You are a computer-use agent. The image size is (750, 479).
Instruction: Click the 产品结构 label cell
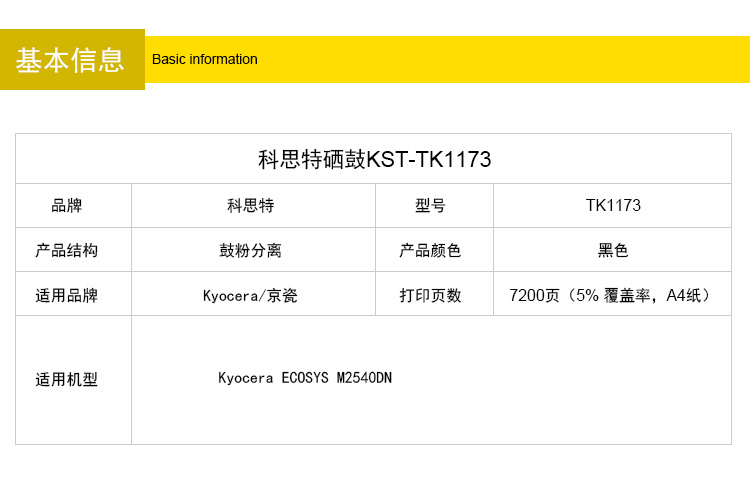tap(67, 250)
